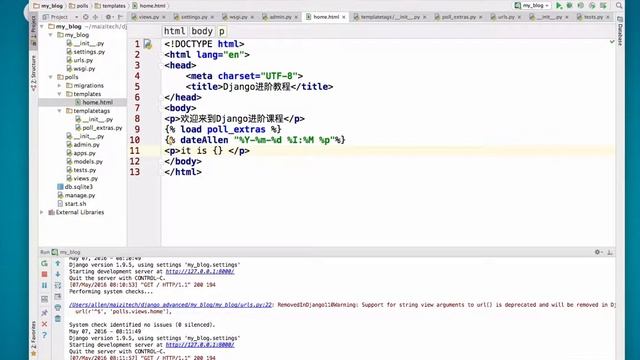Click the run with coverage icon
The width and height of the screenshot is (640, 360).
pos(580,6)
